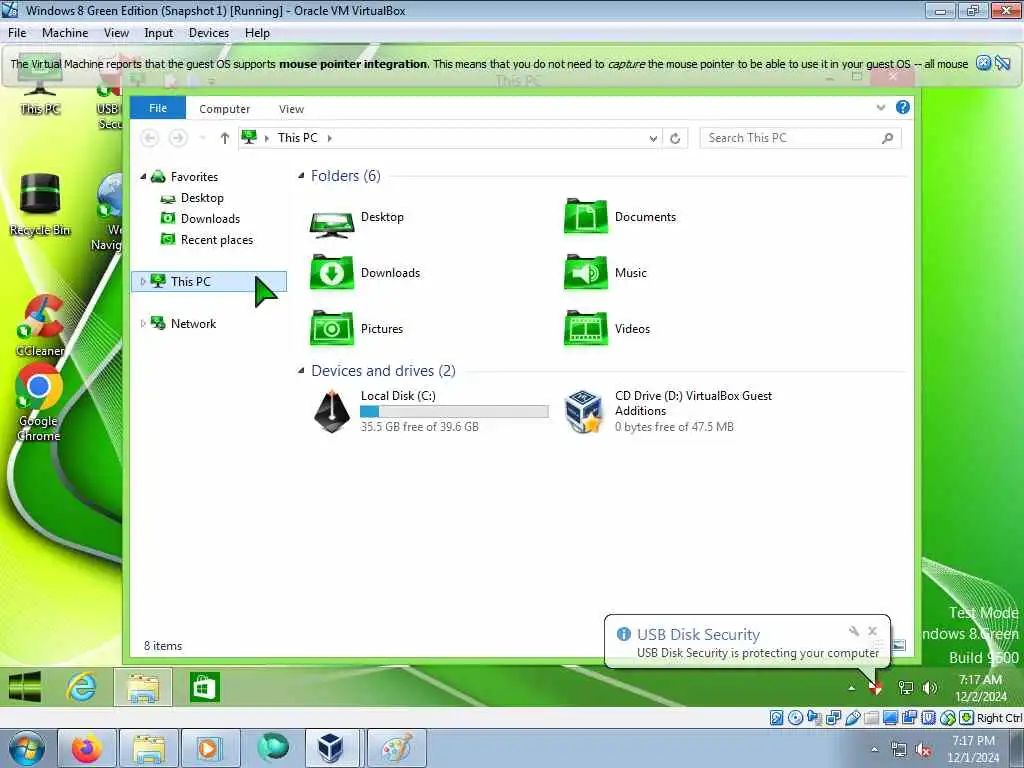Click the Search This PC field
Image resolution: width=1024 pixels, height=768 pixels.
pyautogui.click(x=800, y=138)
